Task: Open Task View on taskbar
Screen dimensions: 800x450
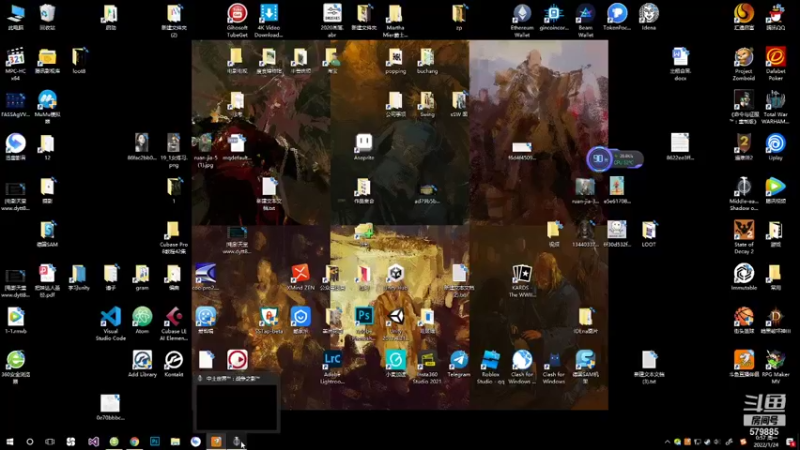Action: [x=49, y=442]
